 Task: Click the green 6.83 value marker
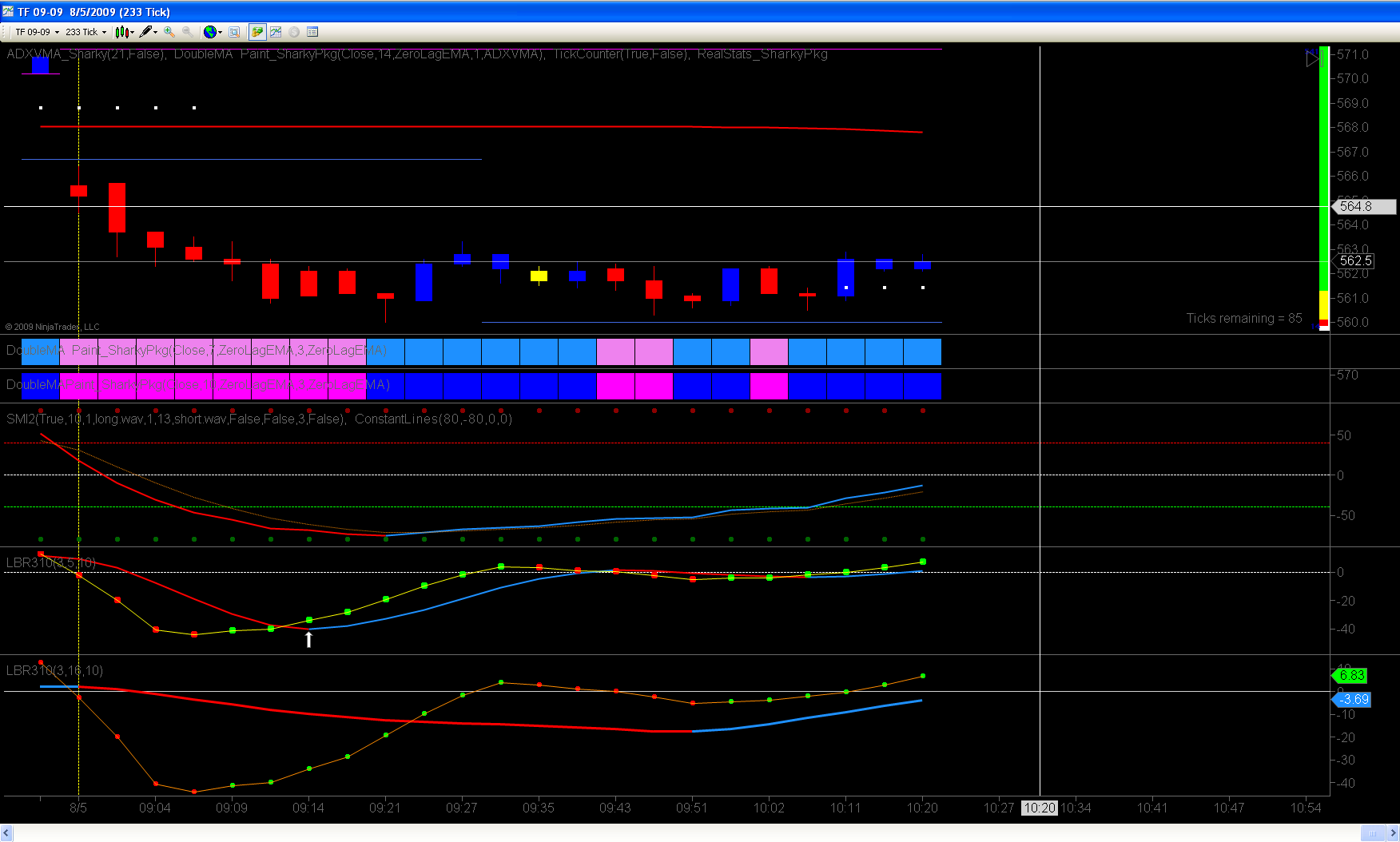1350,676
